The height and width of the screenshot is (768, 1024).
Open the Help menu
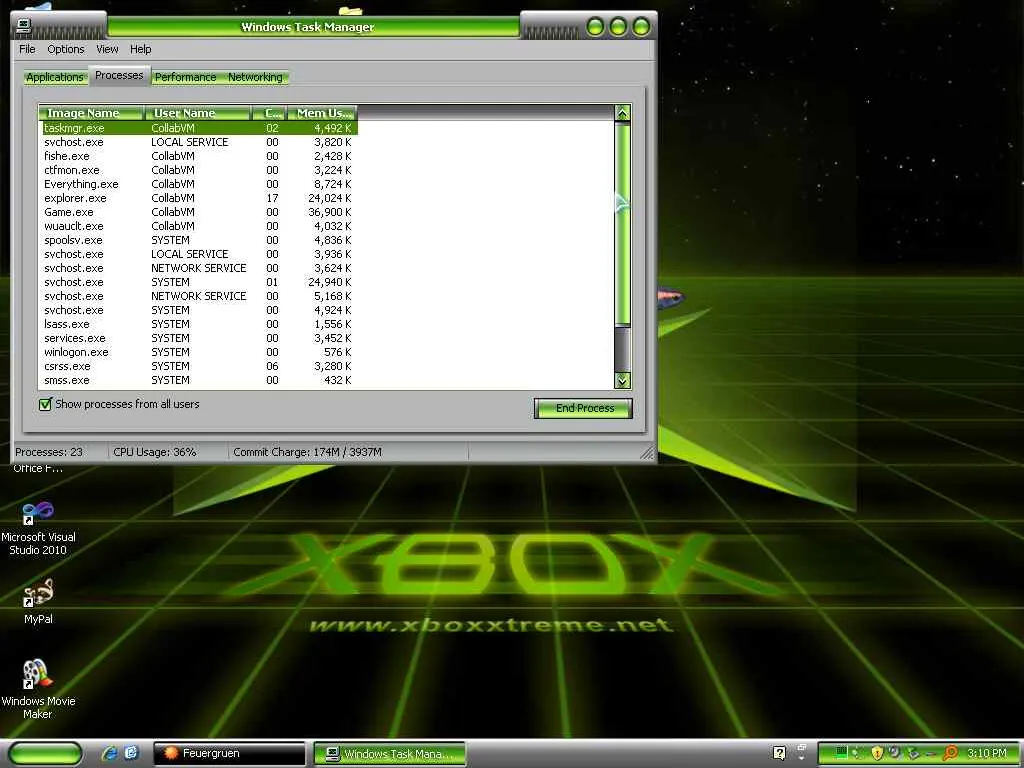click(x=140, y=49)
